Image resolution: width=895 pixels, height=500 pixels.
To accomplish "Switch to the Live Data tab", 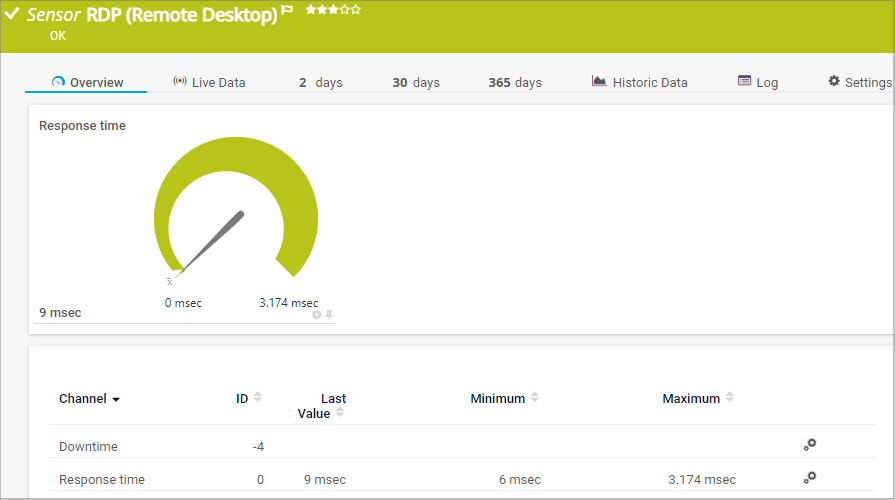I will tap(209, 82).
